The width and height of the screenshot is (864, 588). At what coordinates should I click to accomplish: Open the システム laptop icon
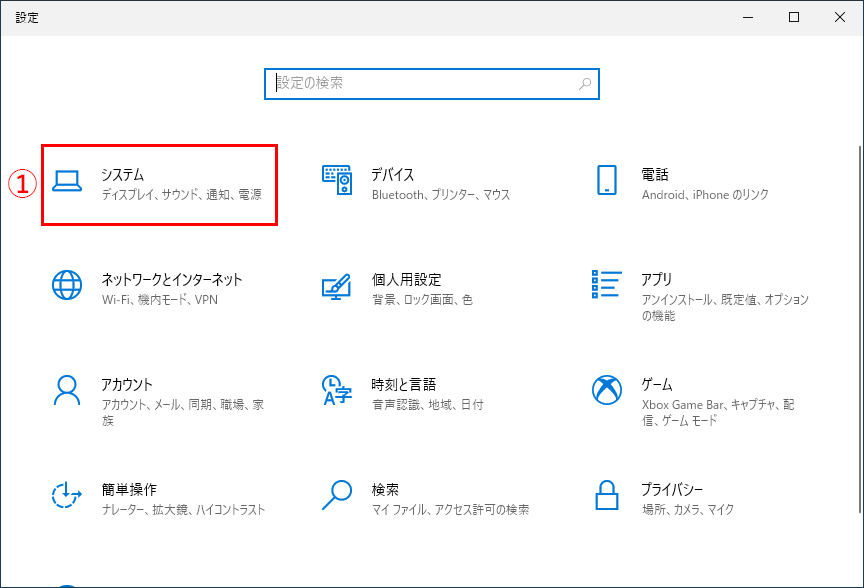coord(67,181)
